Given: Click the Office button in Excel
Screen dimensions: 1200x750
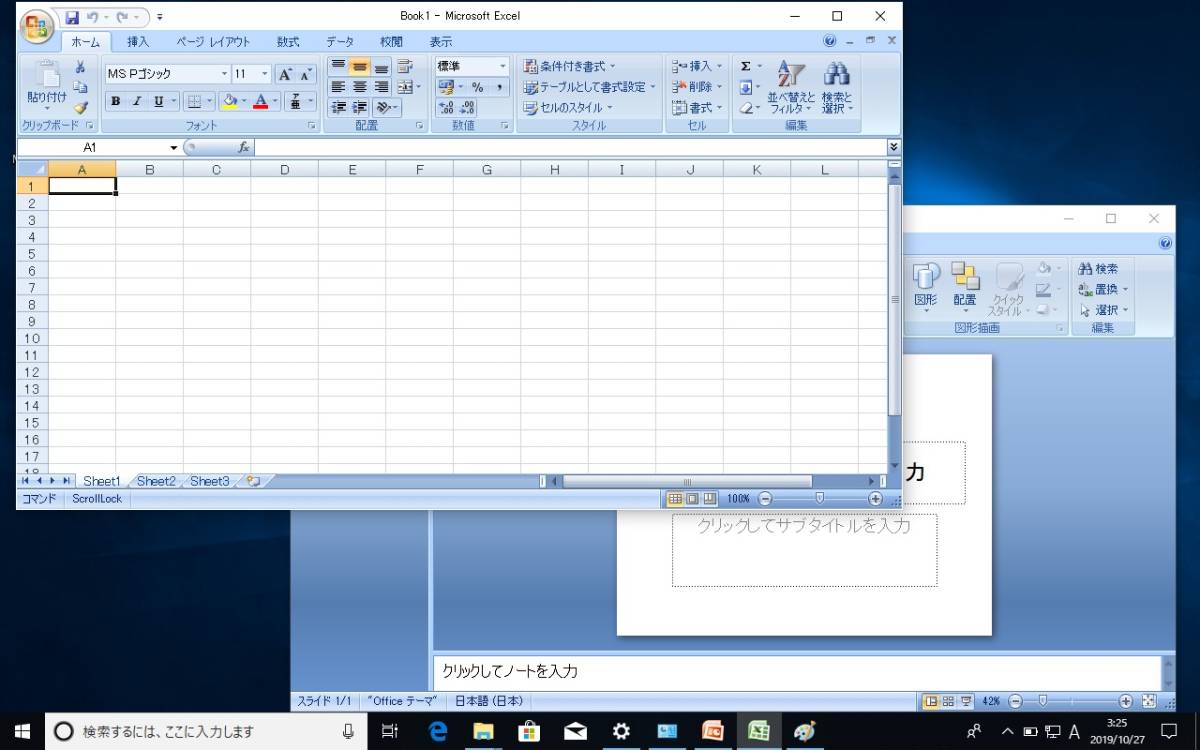Looking at the screenshot, I should click(x=35, y=26).
